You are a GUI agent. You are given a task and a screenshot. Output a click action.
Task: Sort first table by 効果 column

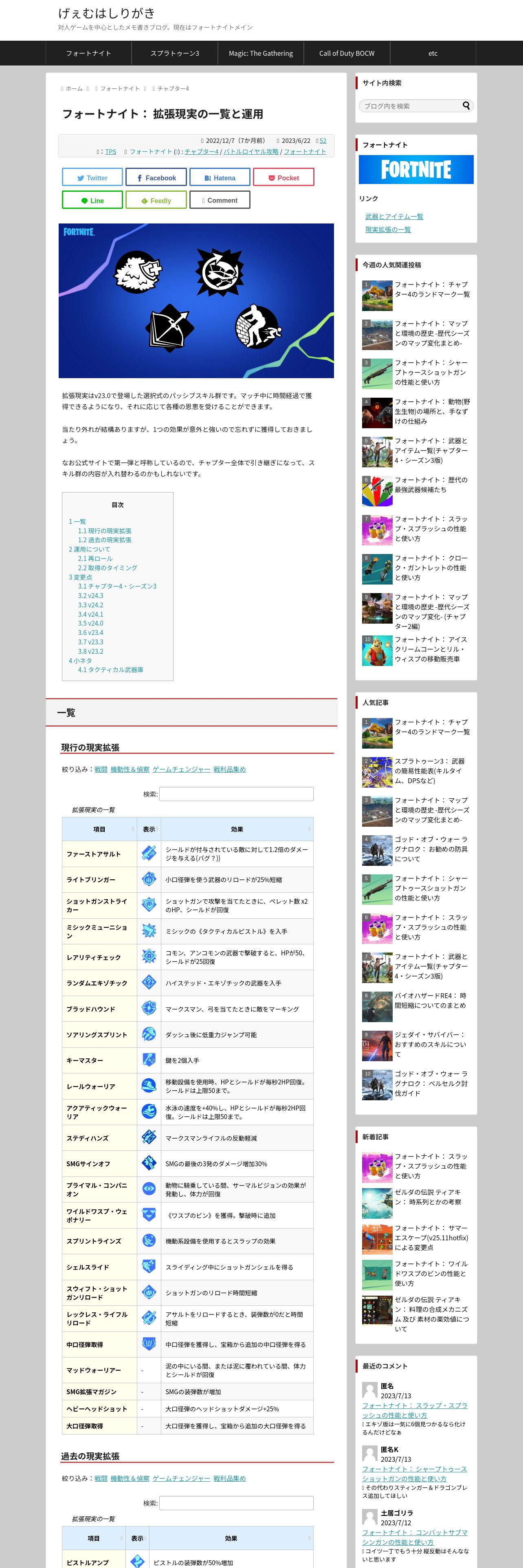coord(237,829)
